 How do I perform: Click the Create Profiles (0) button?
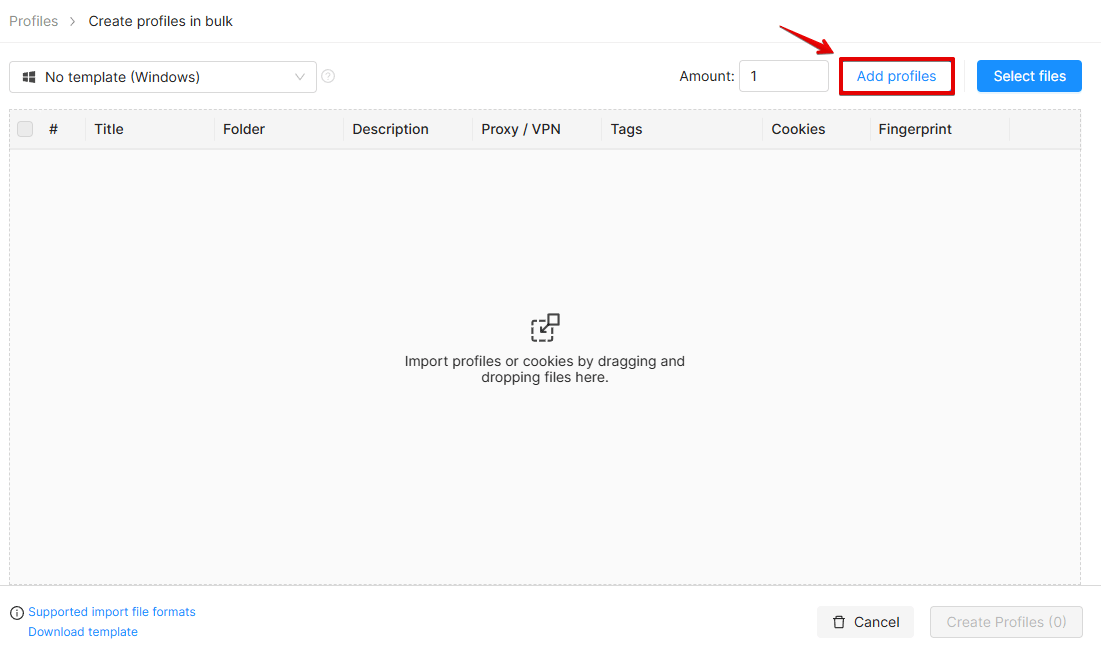pyautogui.click(x=1006, y=622)
